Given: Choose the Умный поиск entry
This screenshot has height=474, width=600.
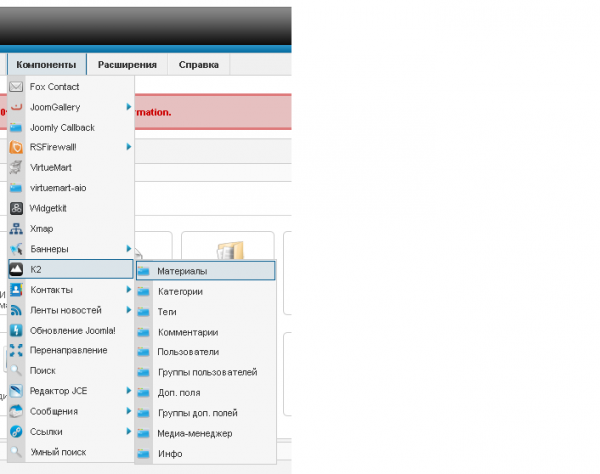Looking at the screenshot, I should tap(71, 452).
